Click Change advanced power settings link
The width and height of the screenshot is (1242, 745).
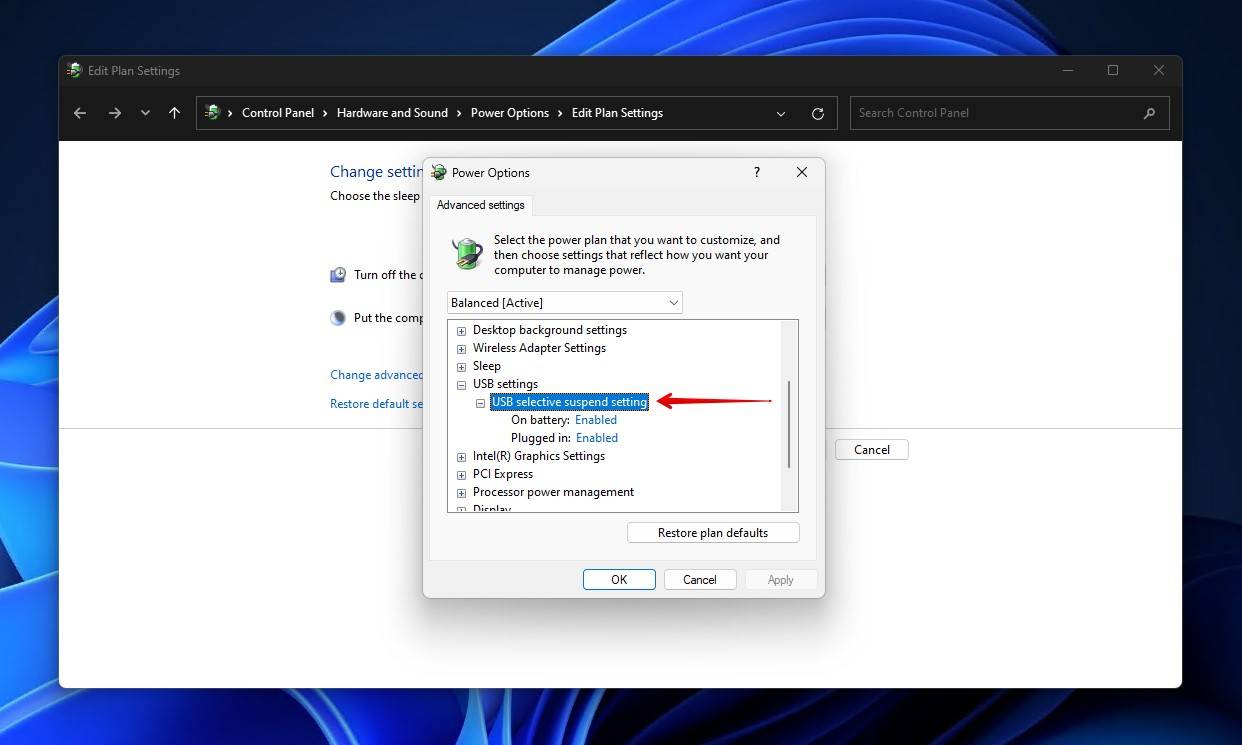point(377,375)
